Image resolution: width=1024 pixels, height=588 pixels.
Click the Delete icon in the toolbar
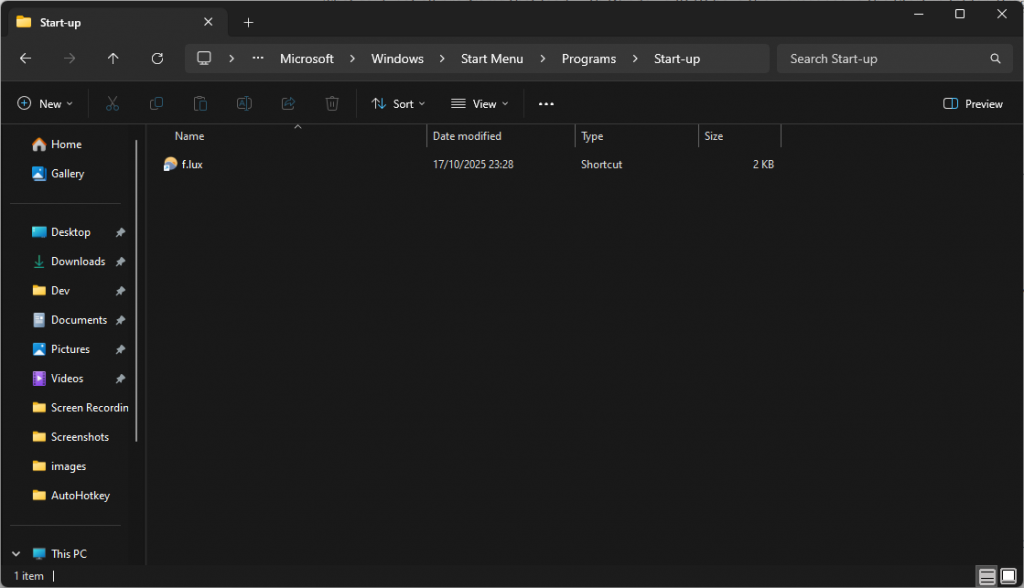click(x=332, y=103)
